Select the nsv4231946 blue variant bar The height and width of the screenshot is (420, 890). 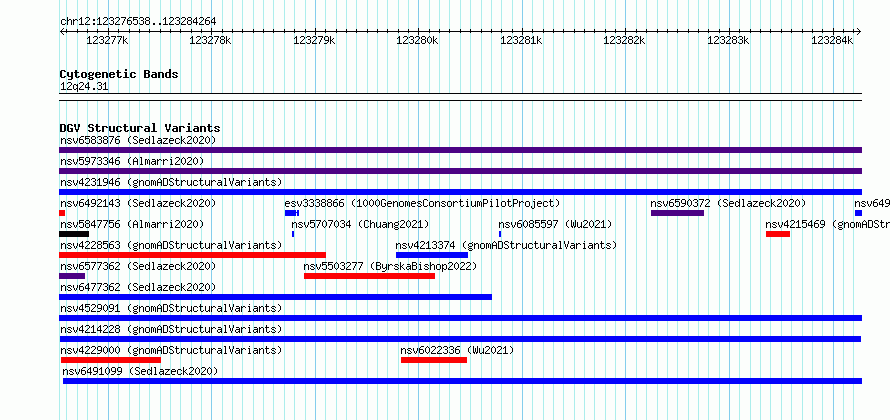pos(460,192)
